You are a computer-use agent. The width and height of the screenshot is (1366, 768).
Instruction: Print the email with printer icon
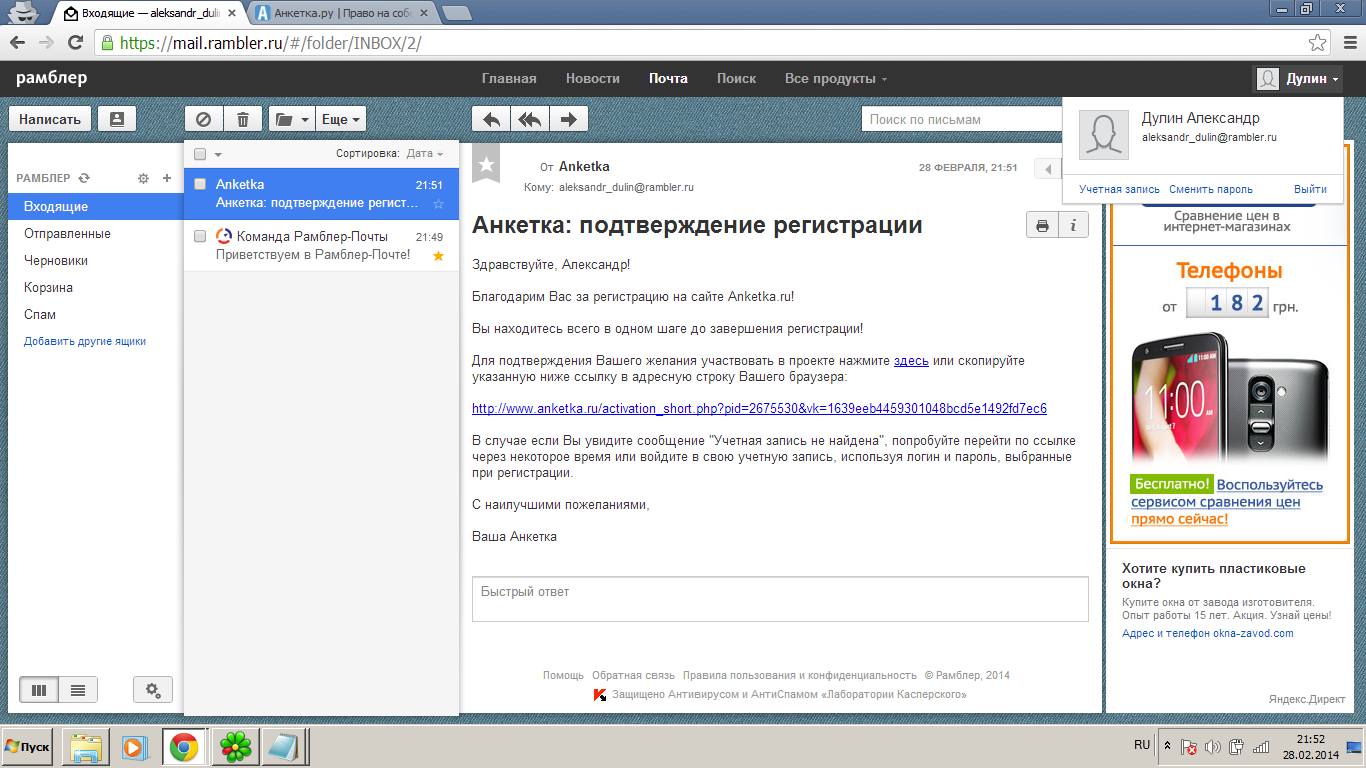tap(1042, 225)
